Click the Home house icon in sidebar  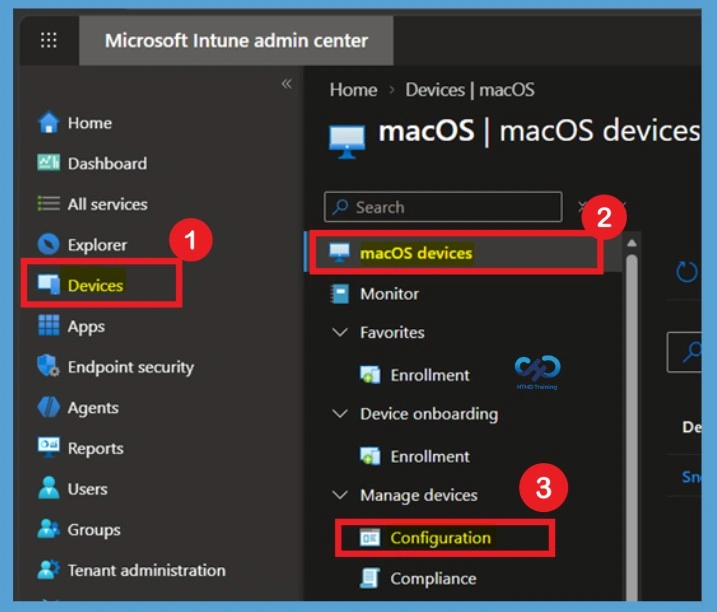pyautogui.click(x=48, y=123)
